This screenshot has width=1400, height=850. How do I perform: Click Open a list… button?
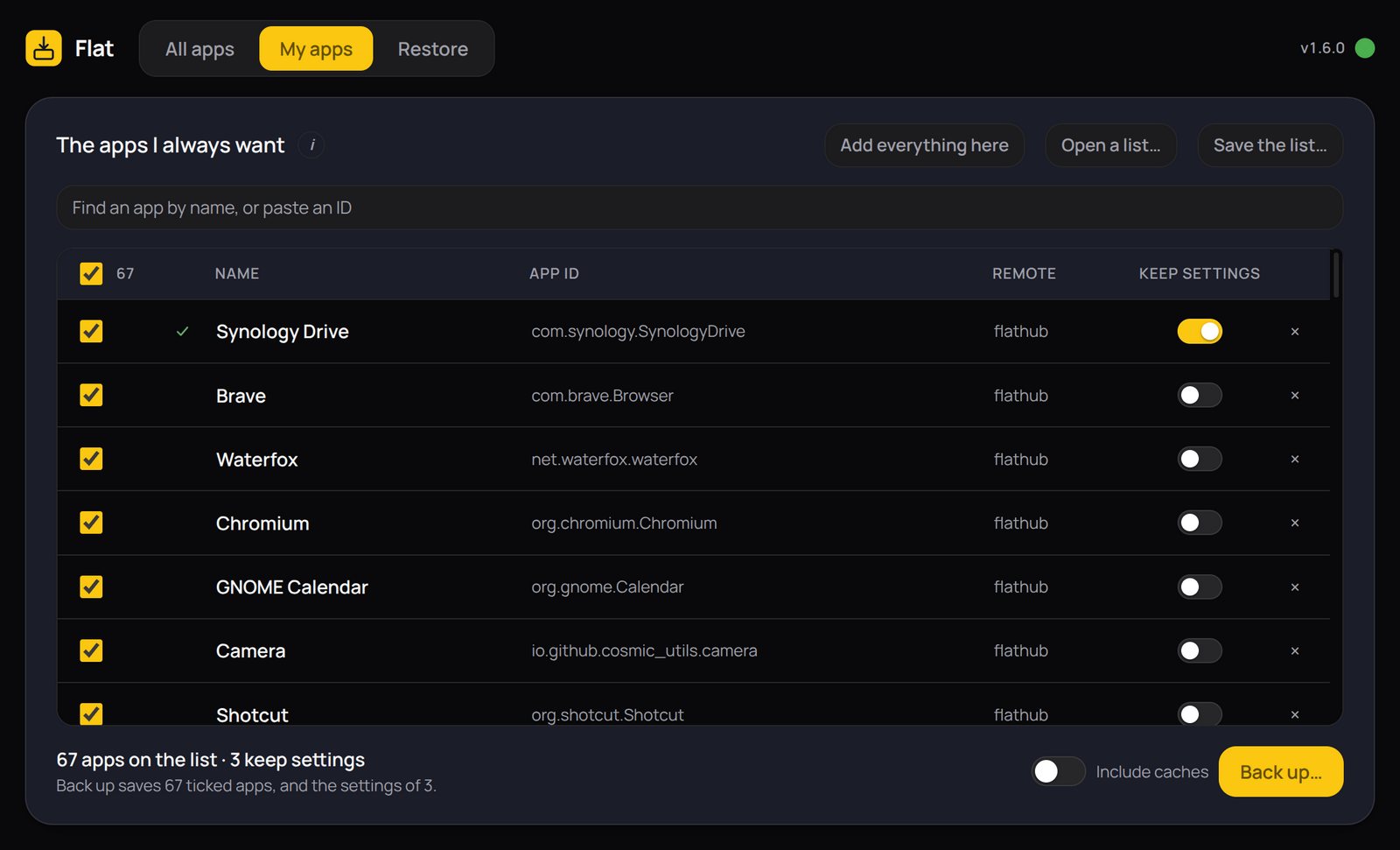point(1111,145)
